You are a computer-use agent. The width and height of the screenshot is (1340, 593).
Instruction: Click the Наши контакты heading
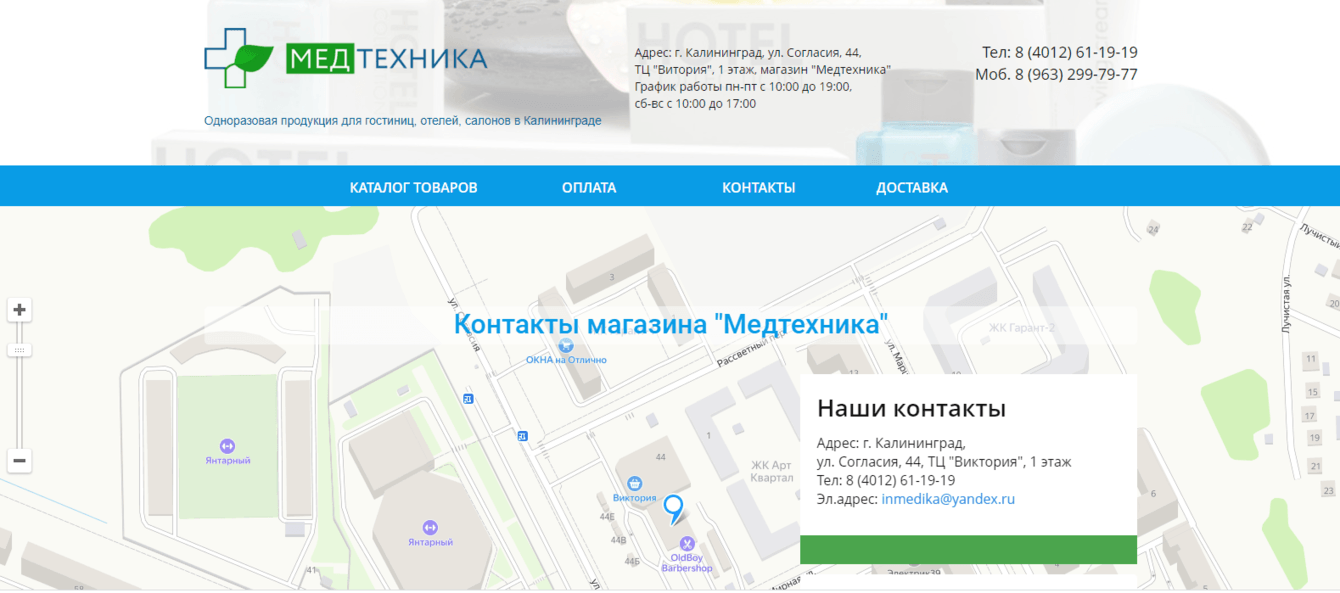[911, 409]
